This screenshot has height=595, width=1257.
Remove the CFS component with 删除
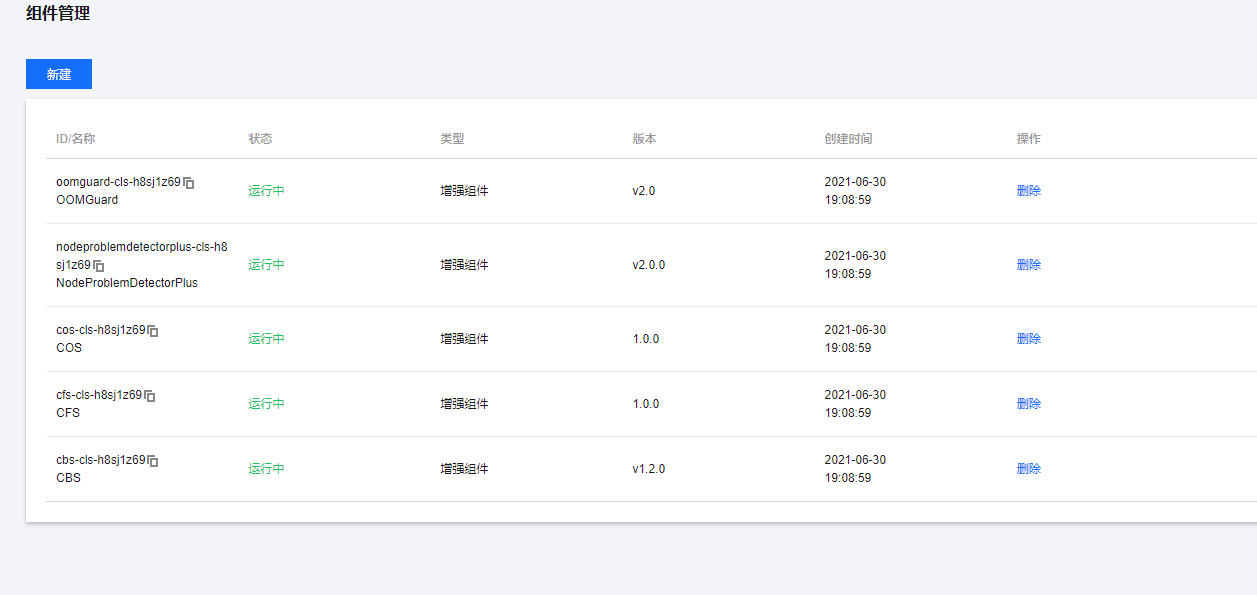coord(1029,403)
